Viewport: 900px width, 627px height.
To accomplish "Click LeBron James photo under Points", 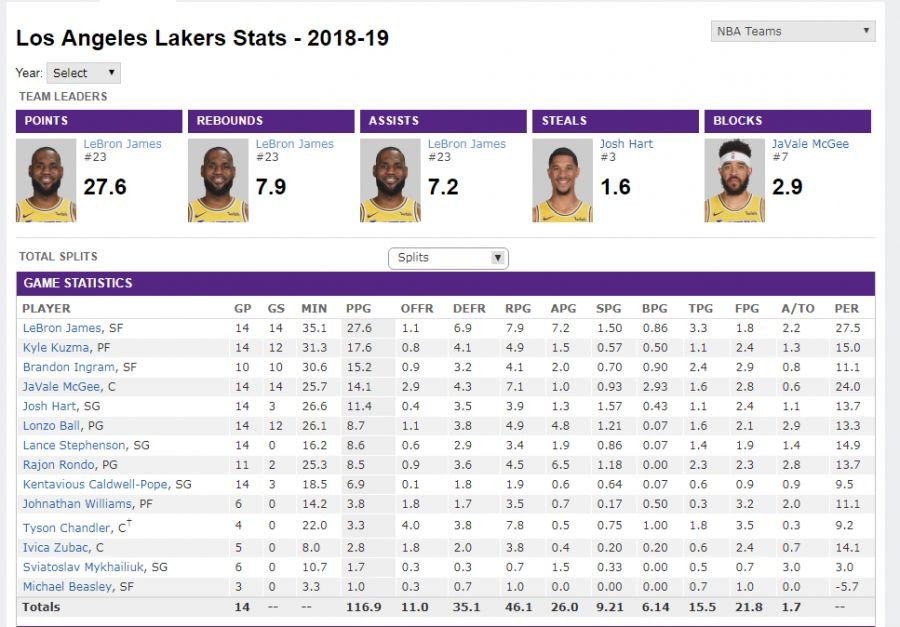I will [x=46, y=180].
